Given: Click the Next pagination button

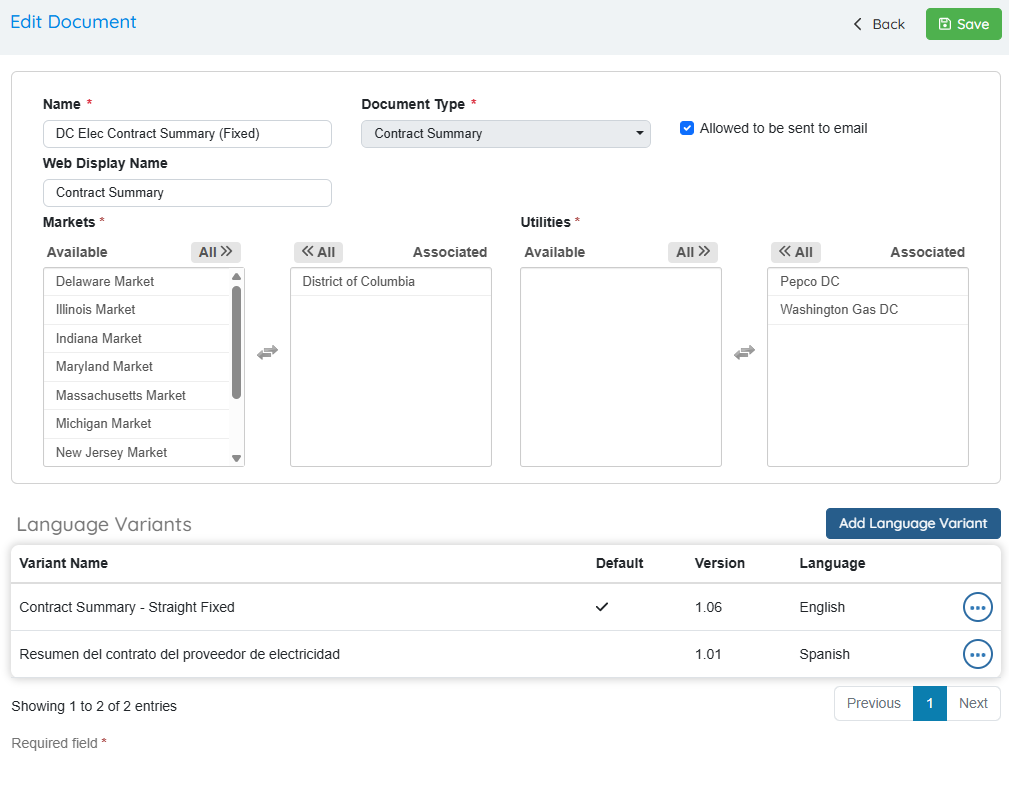Looking at the screenshot, I should (973, 703).
